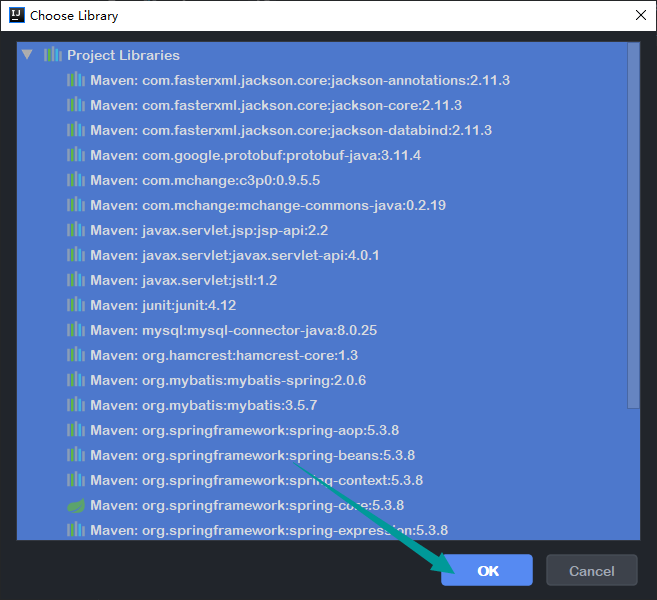Click the IntelliJ IDEA title bar icon

click(17, 16)
